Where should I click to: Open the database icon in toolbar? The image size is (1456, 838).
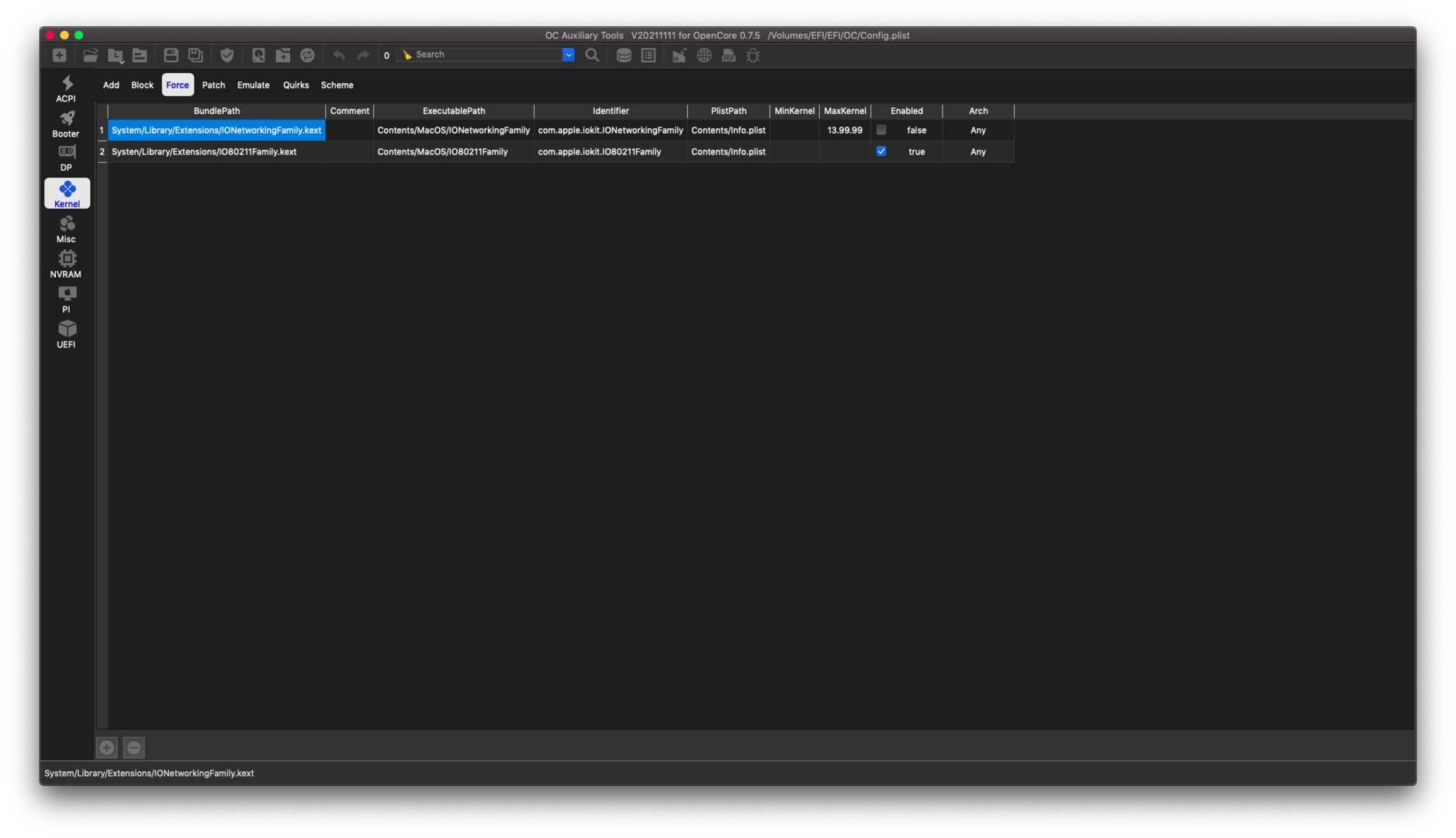click(x=624, y=55)
